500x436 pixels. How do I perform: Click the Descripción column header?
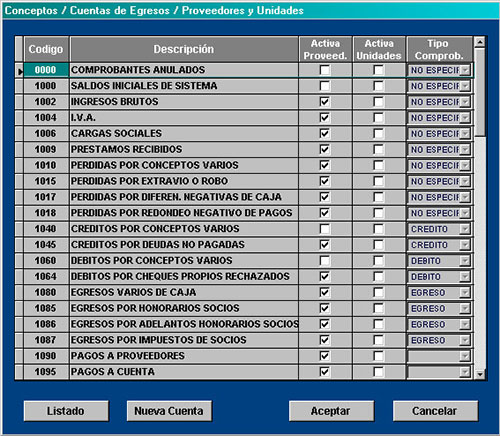184,49
